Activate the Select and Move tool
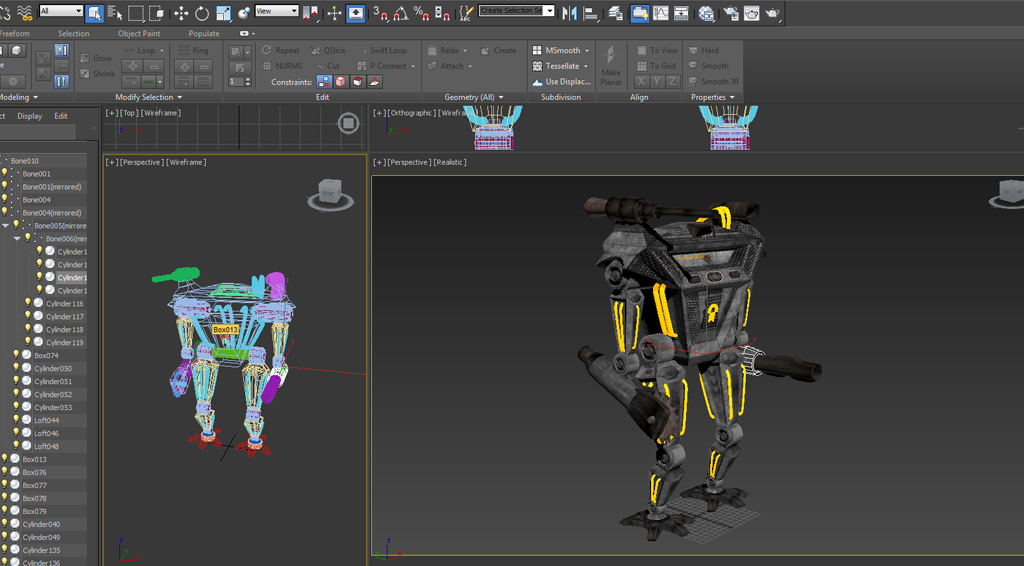This screenshot has width=1024, height=566. [181, 13]
